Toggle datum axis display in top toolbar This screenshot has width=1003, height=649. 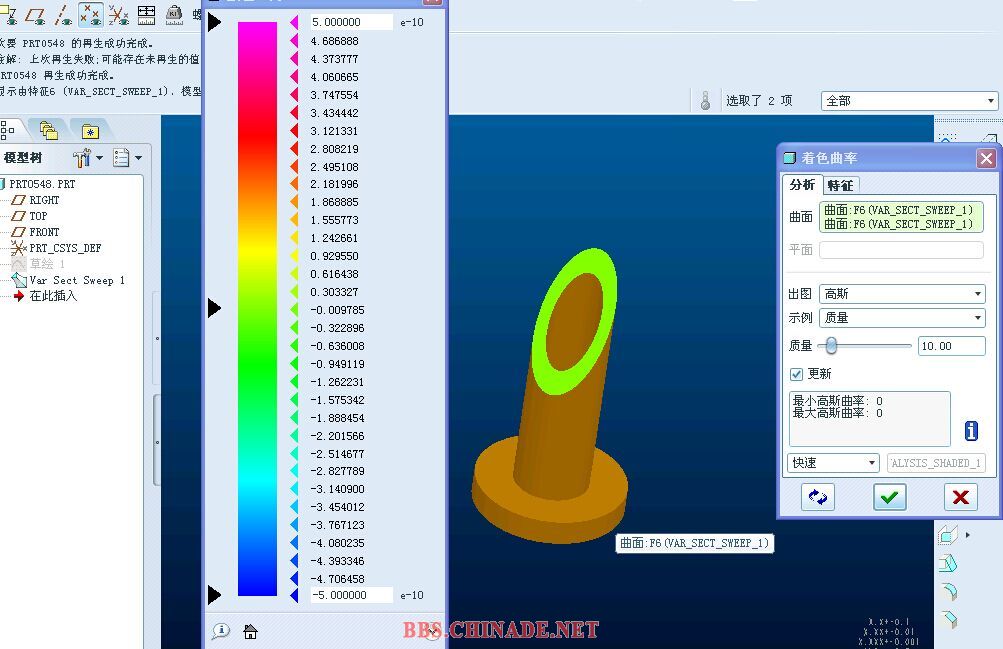pos(63,14)
